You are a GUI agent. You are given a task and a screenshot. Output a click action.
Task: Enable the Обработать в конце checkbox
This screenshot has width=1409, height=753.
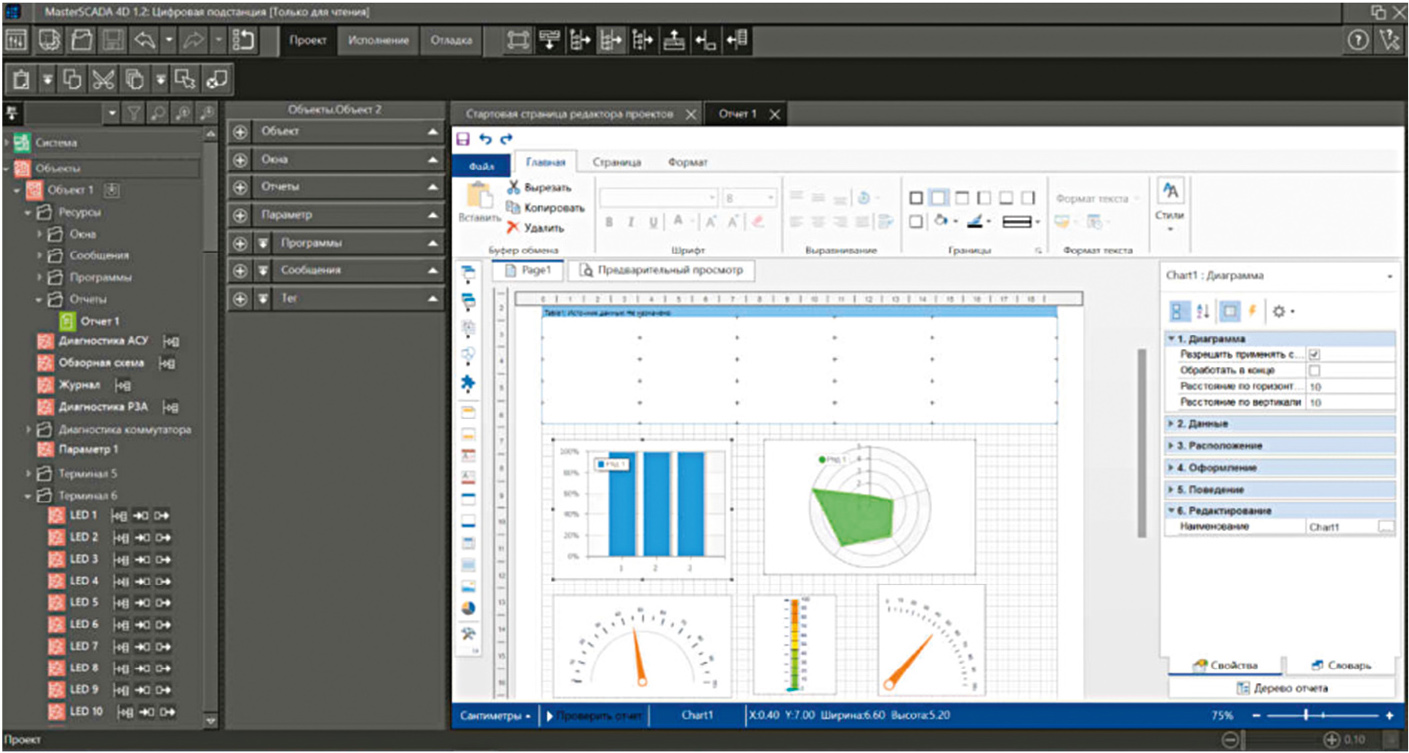1315,371
